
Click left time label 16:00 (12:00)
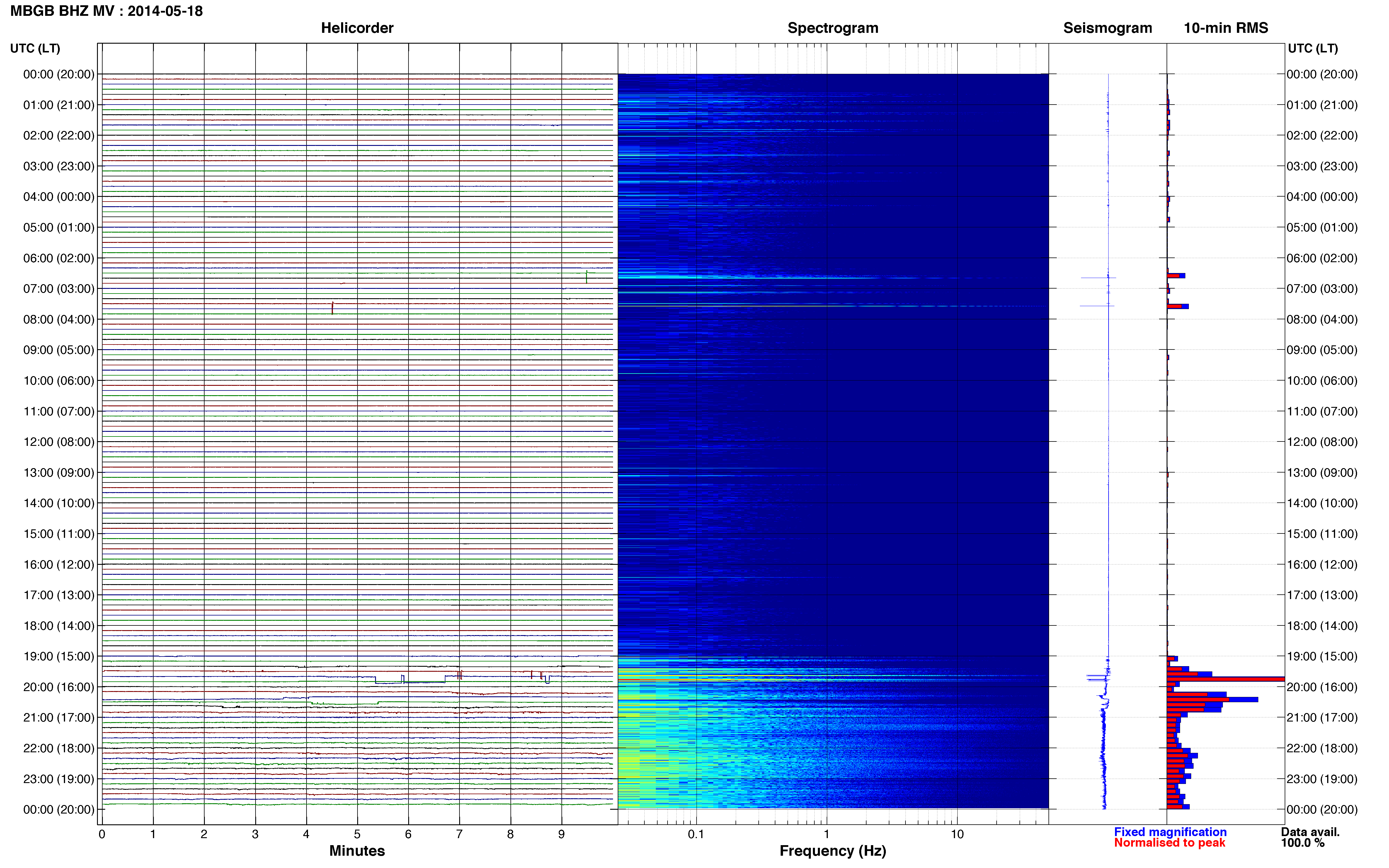click(x=59, y=564)
